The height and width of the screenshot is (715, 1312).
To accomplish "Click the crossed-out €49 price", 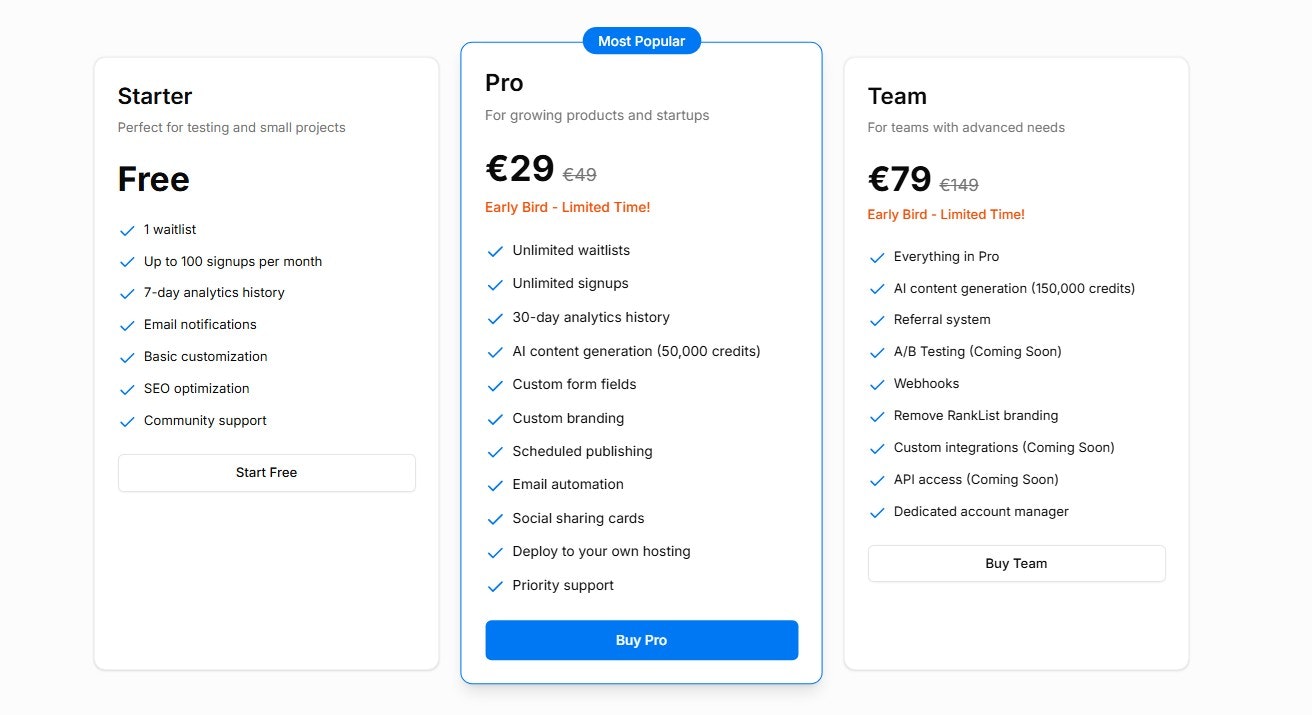I will point(580,175).
